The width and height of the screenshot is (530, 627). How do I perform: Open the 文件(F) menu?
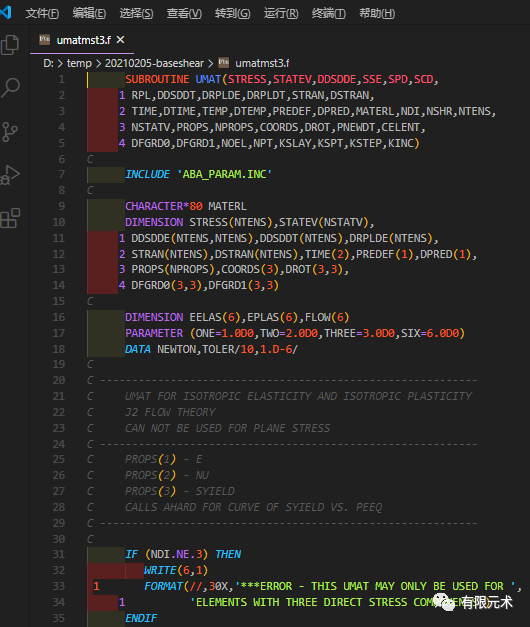click(42, 14)
